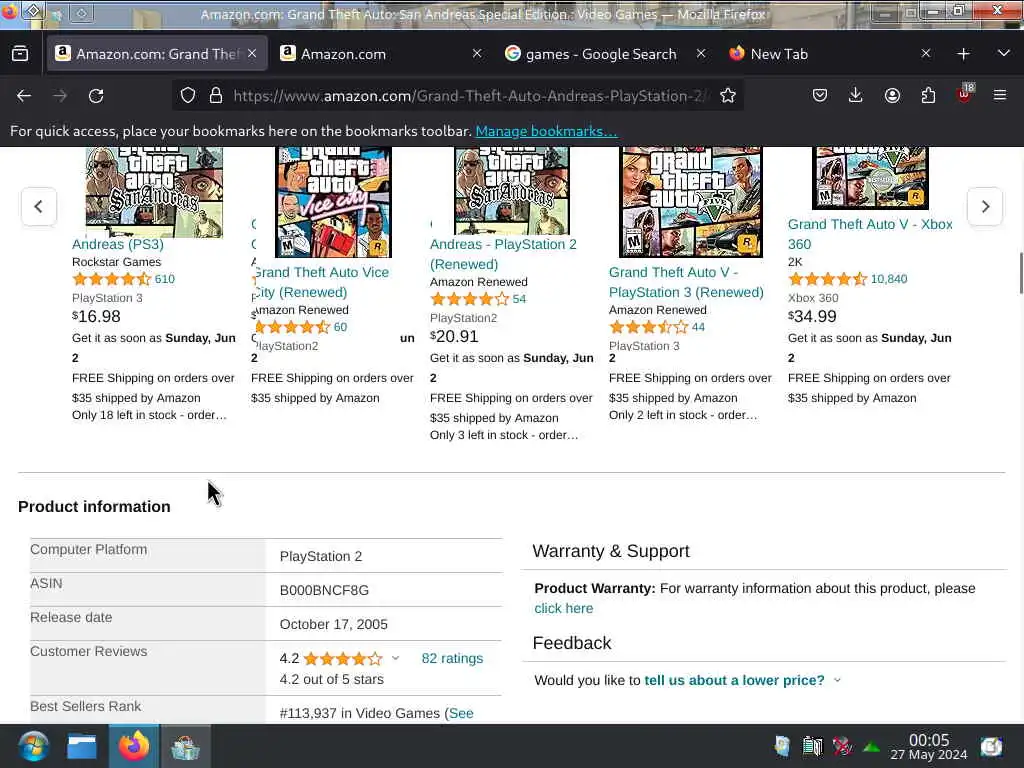Open Grand Theft Auto V - PlayStation 3 (Renewed) link
The image size is (1024, 768).
(x=686, y=282)
